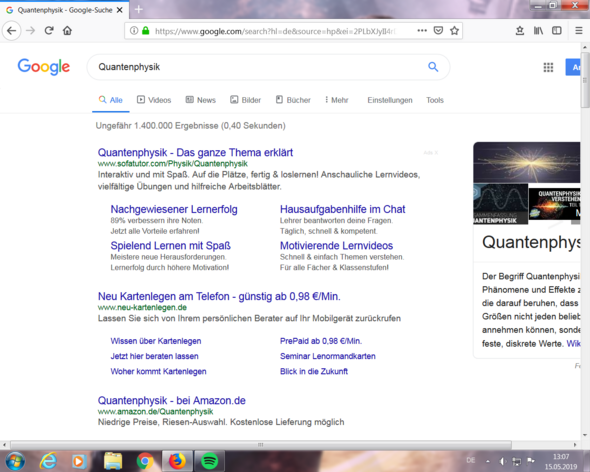The width and height of the screenshot is (590, 472).
Task: Switch to the Bücher tab
Action: pos(293,100)
